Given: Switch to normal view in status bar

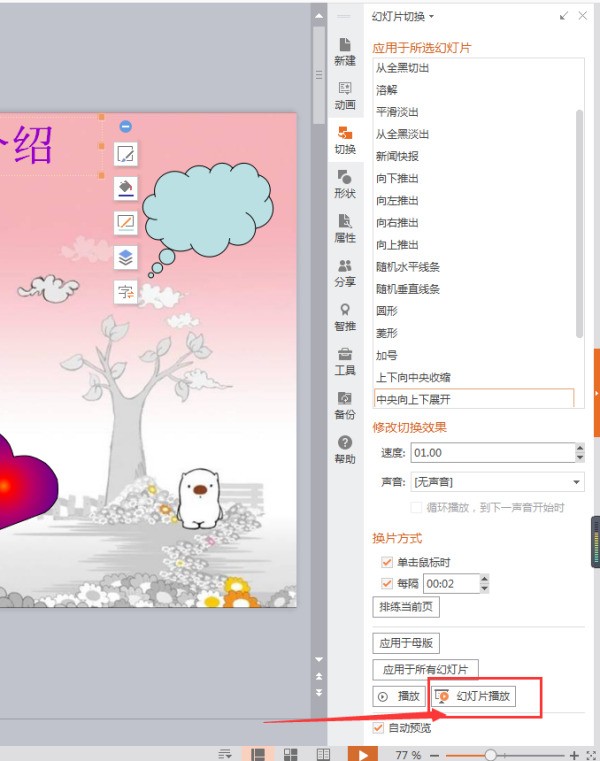Looking at the screenshot, I should pyautogui.click(x=258, y=754).
